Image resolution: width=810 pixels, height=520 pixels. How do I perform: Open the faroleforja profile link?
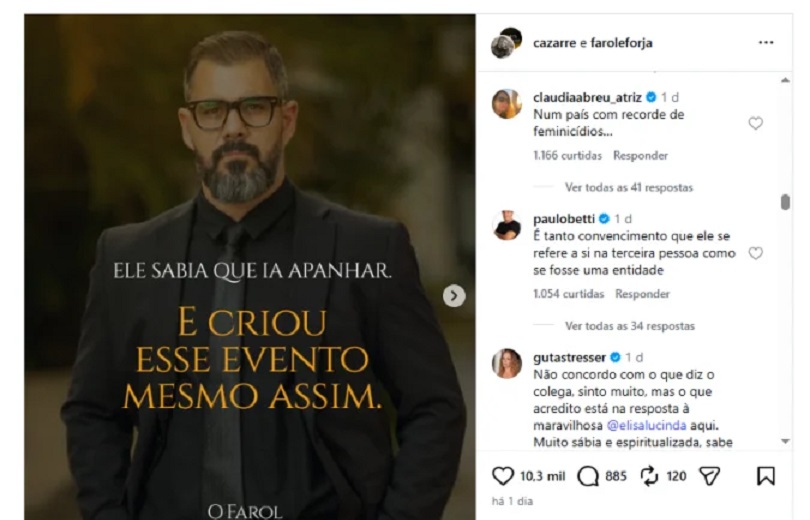point(621,43)
